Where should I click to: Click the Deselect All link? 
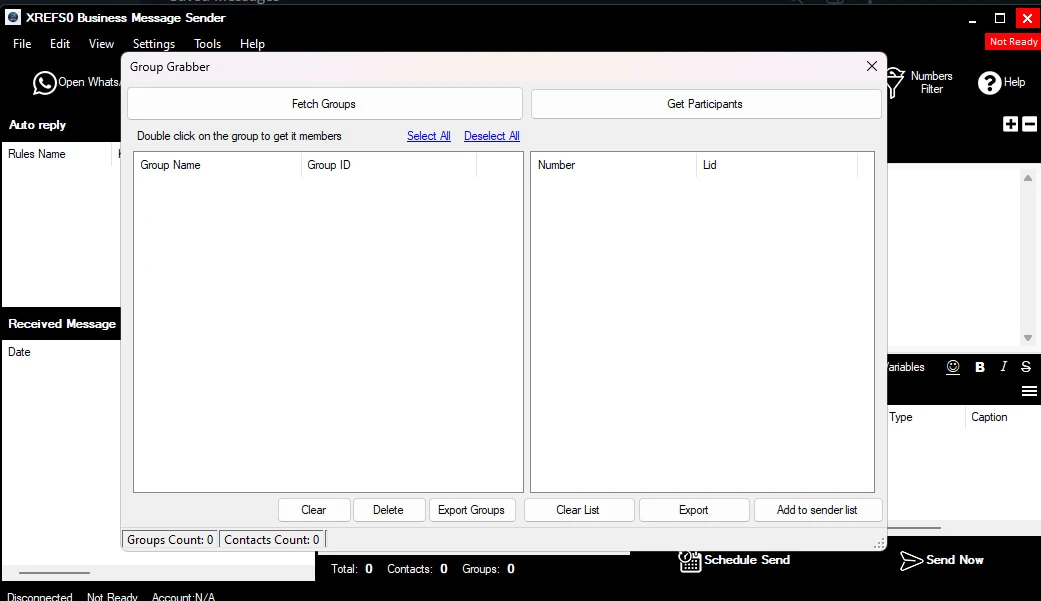point(492,136)
